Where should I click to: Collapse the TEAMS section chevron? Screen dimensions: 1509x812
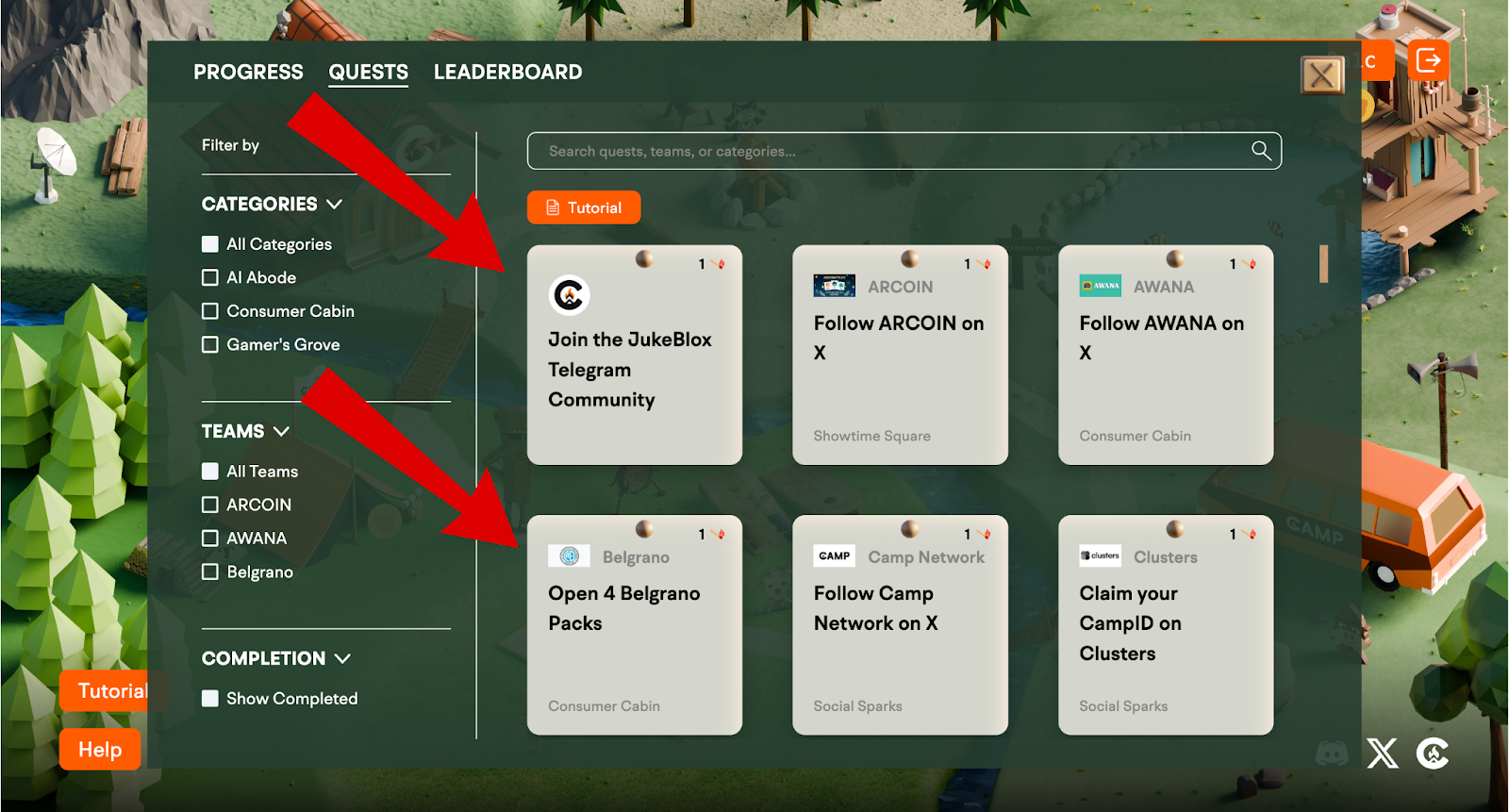[281, 431]
